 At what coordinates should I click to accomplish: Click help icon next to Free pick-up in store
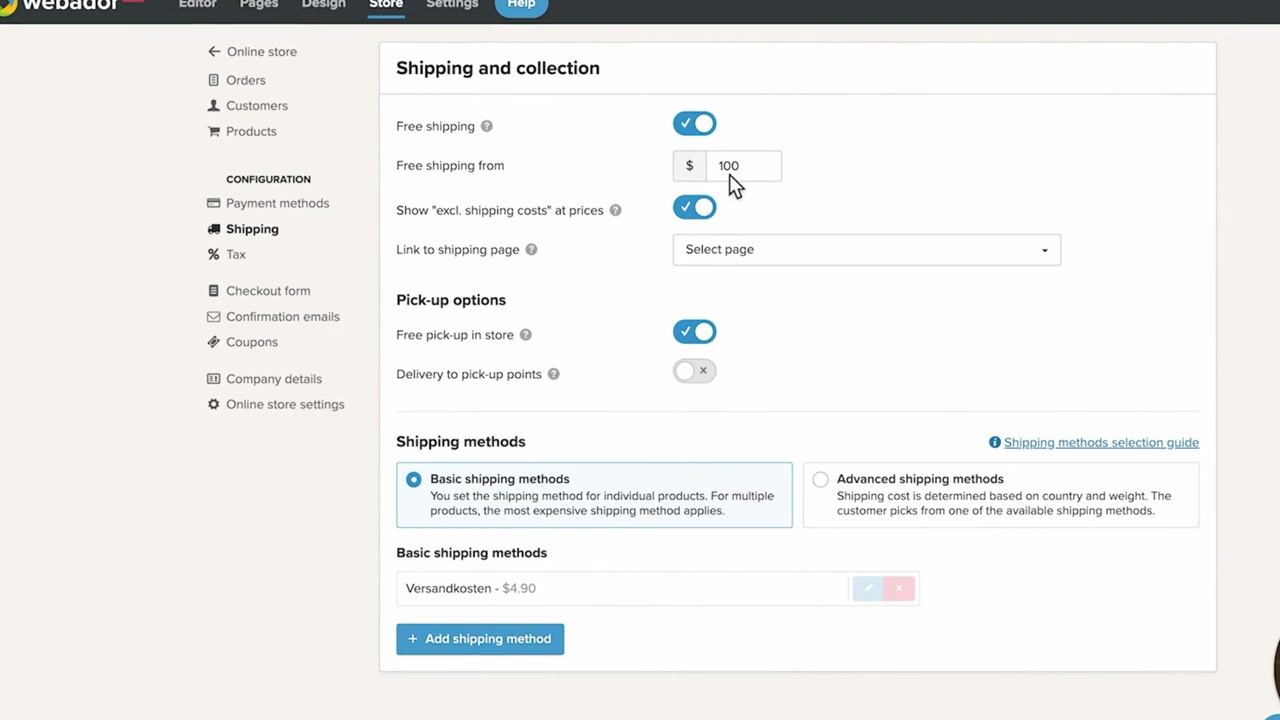point(525,335)
